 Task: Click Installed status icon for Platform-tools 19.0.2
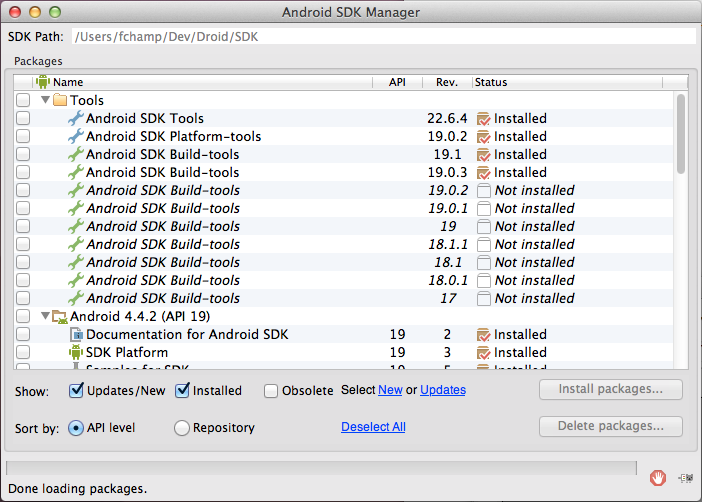point(484,137)
